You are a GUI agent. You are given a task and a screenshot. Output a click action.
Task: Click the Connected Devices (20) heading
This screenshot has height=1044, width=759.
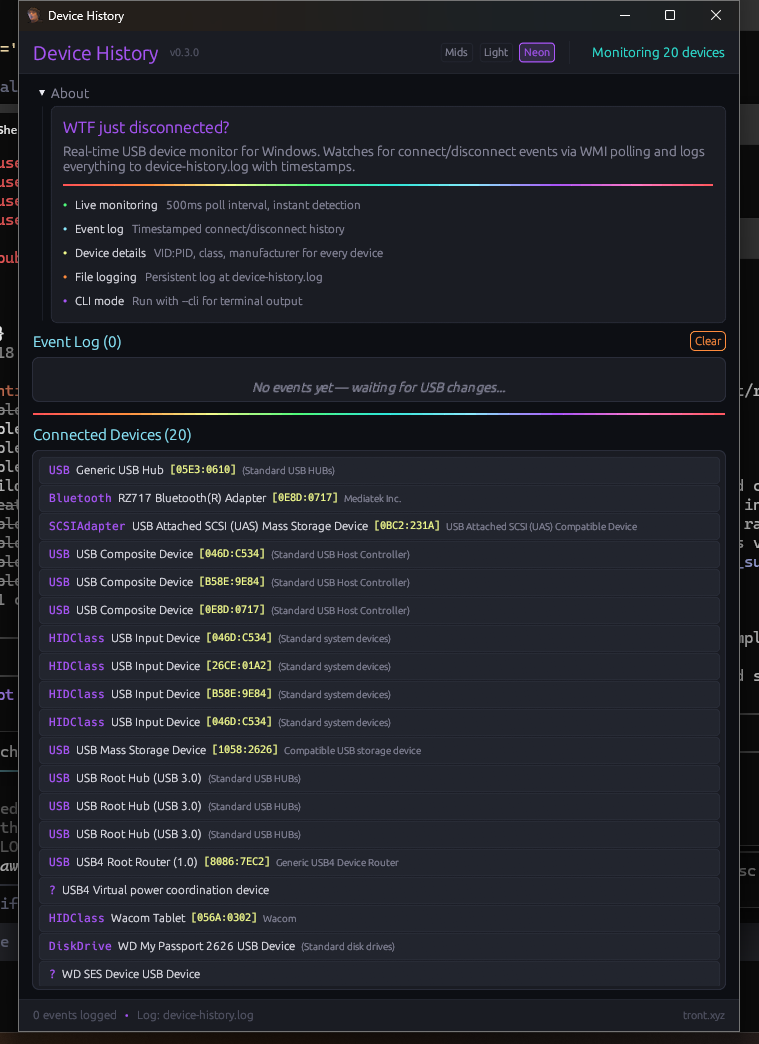(112, 435)
